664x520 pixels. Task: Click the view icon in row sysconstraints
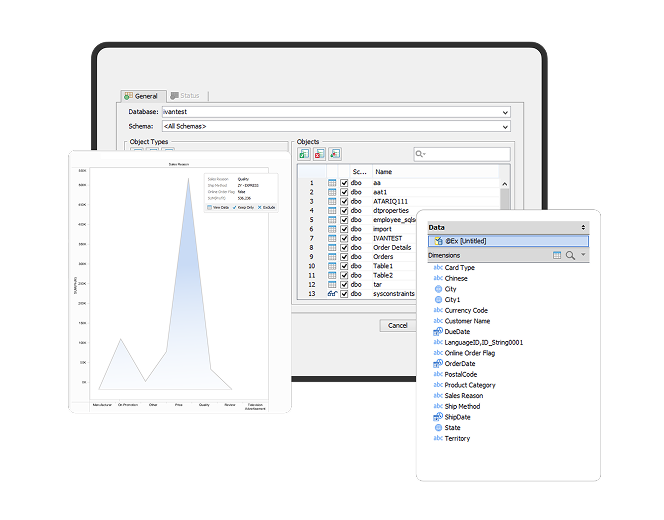click(x=332, y=294)
